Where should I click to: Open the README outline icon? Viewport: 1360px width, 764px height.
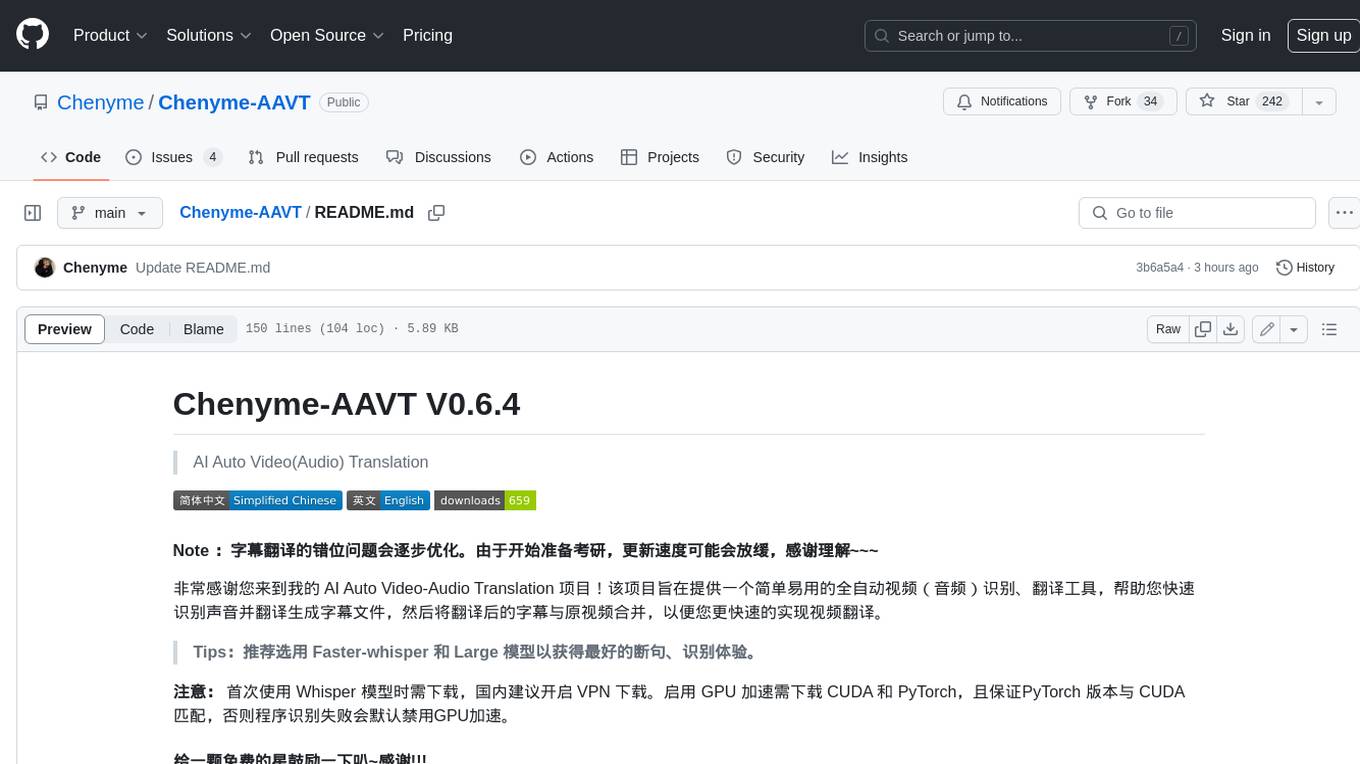tap(1329, 329)
